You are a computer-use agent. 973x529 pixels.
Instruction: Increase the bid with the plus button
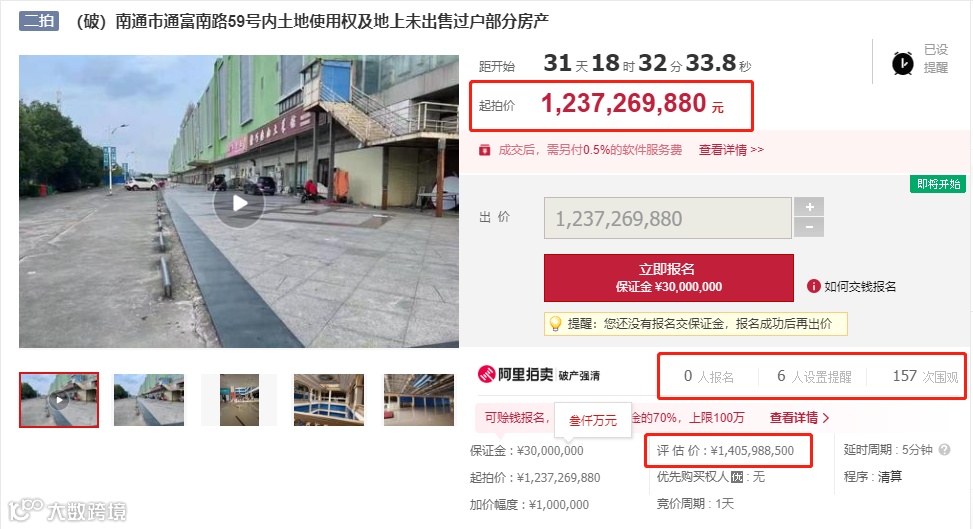click(809, 207)
